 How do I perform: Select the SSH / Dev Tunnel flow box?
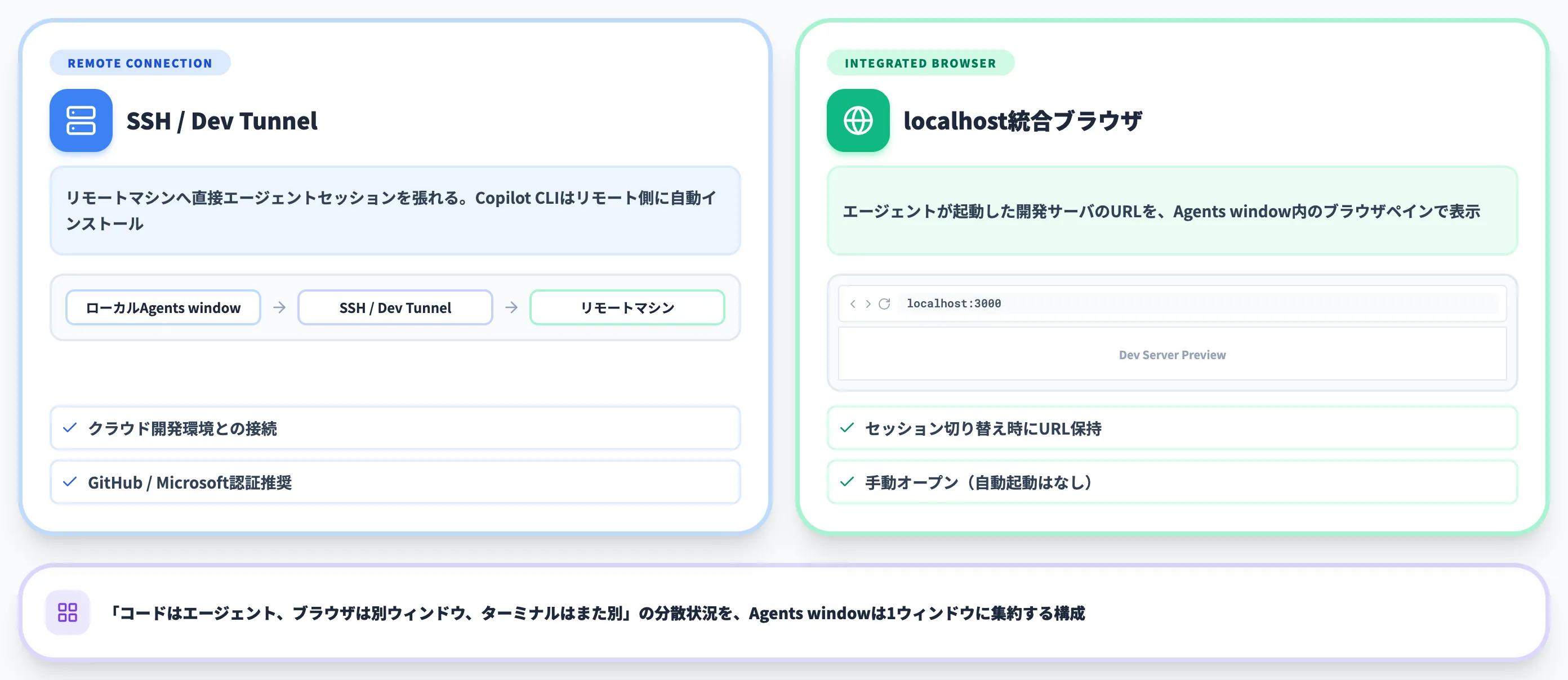(x=395, y=307)
